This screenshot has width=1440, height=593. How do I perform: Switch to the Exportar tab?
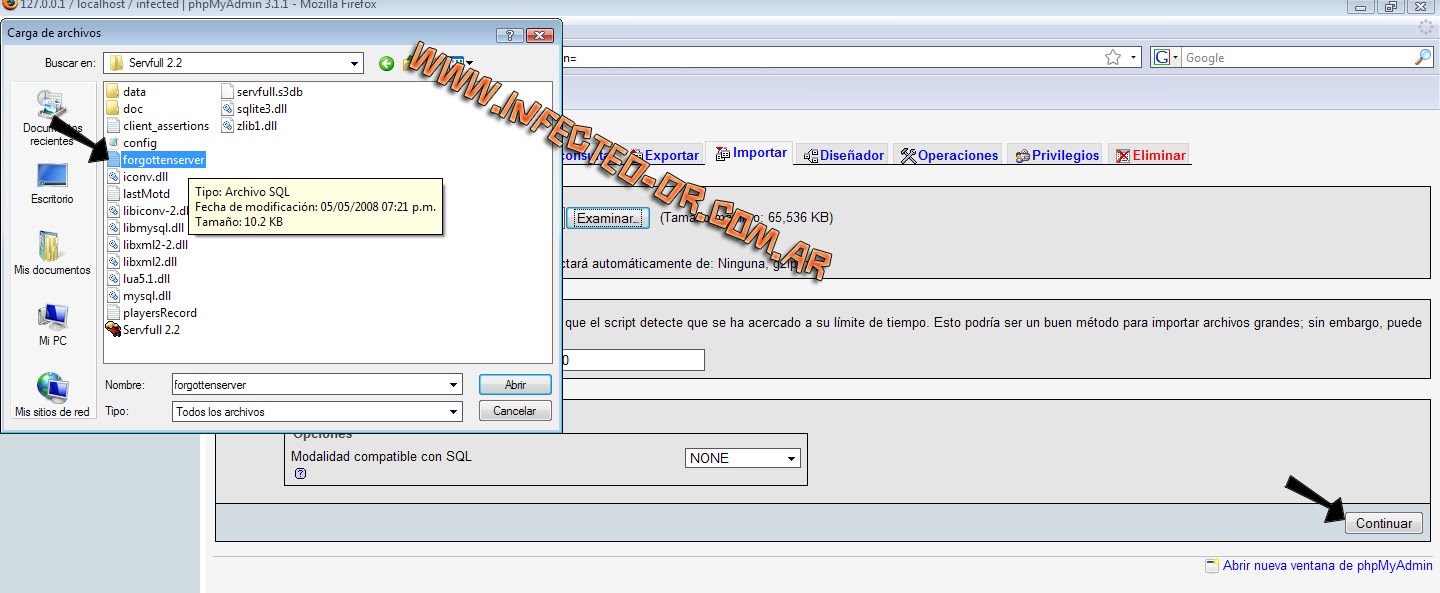tap(663, 156)
